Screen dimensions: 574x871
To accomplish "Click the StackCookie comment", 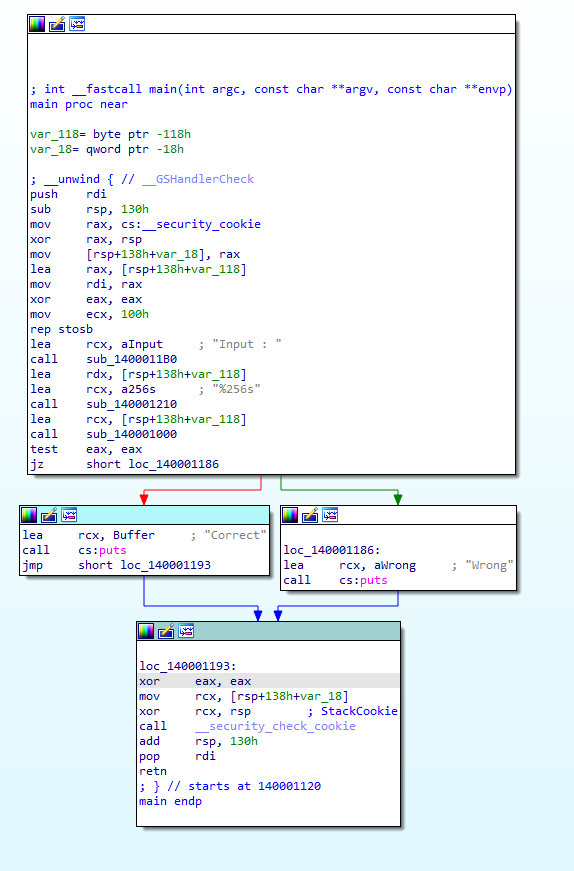I will pyautogui.click(x=353, y=711).
